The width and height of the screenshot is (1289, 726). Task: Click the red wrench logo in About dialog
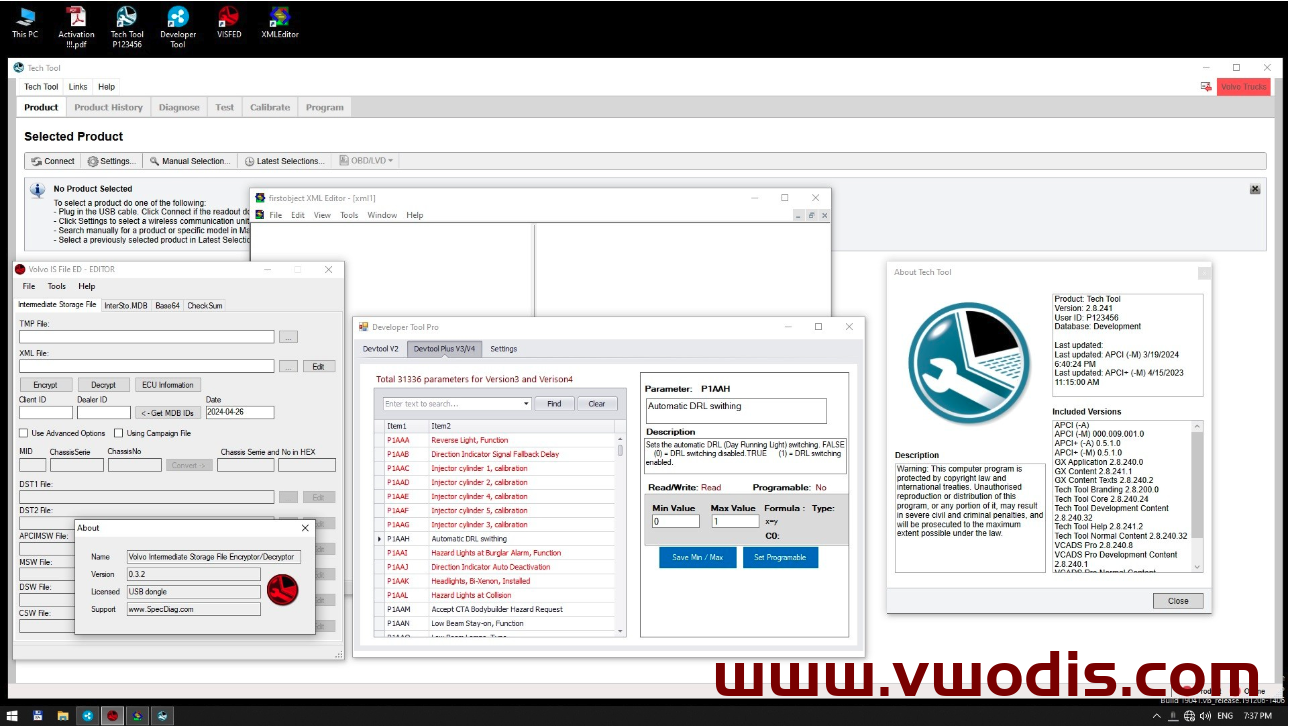click(284, 589)
